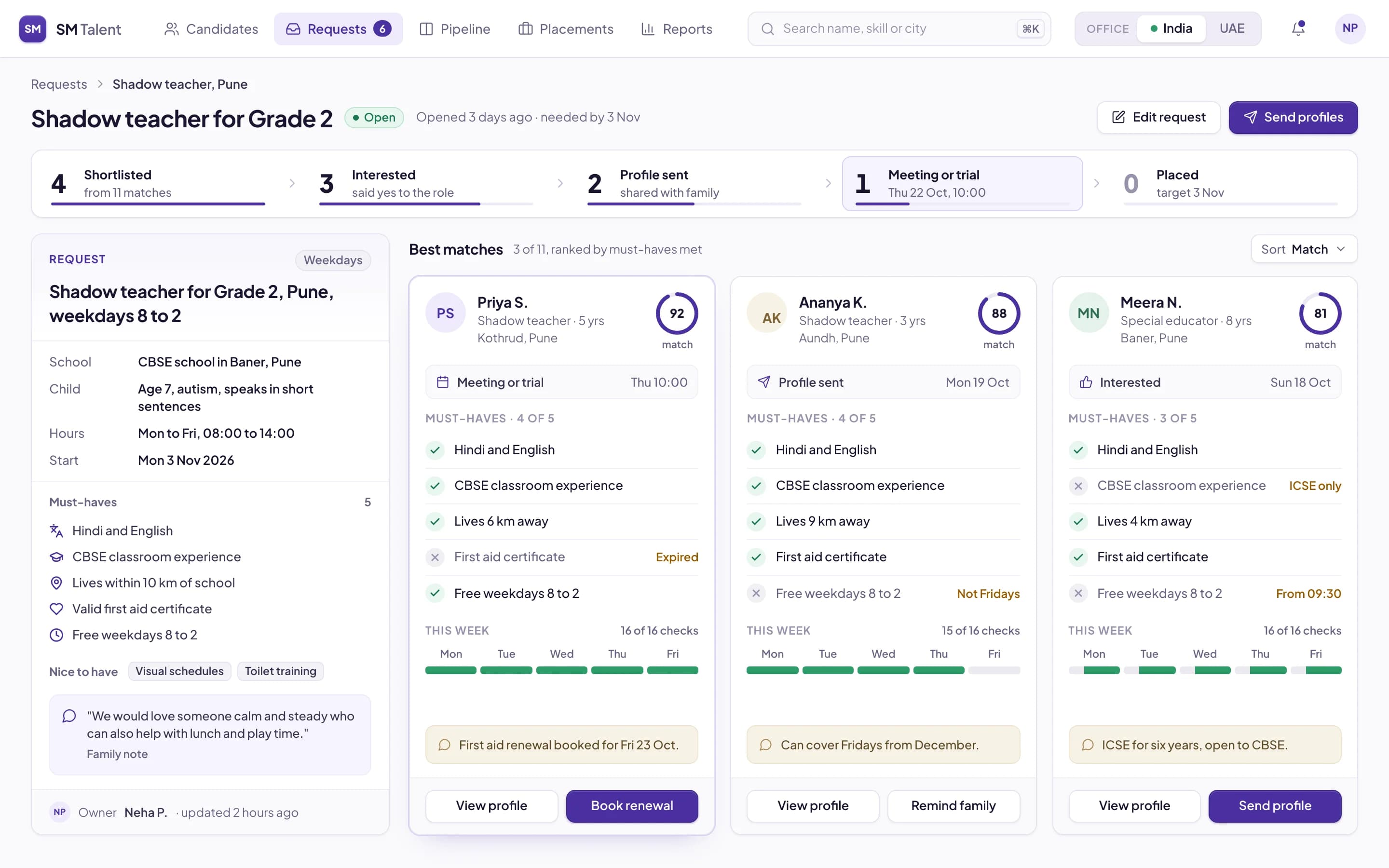The width and height of the screenshot is (1389, 868).
Task: Go to the Reports tab
Action: point(677,29)
